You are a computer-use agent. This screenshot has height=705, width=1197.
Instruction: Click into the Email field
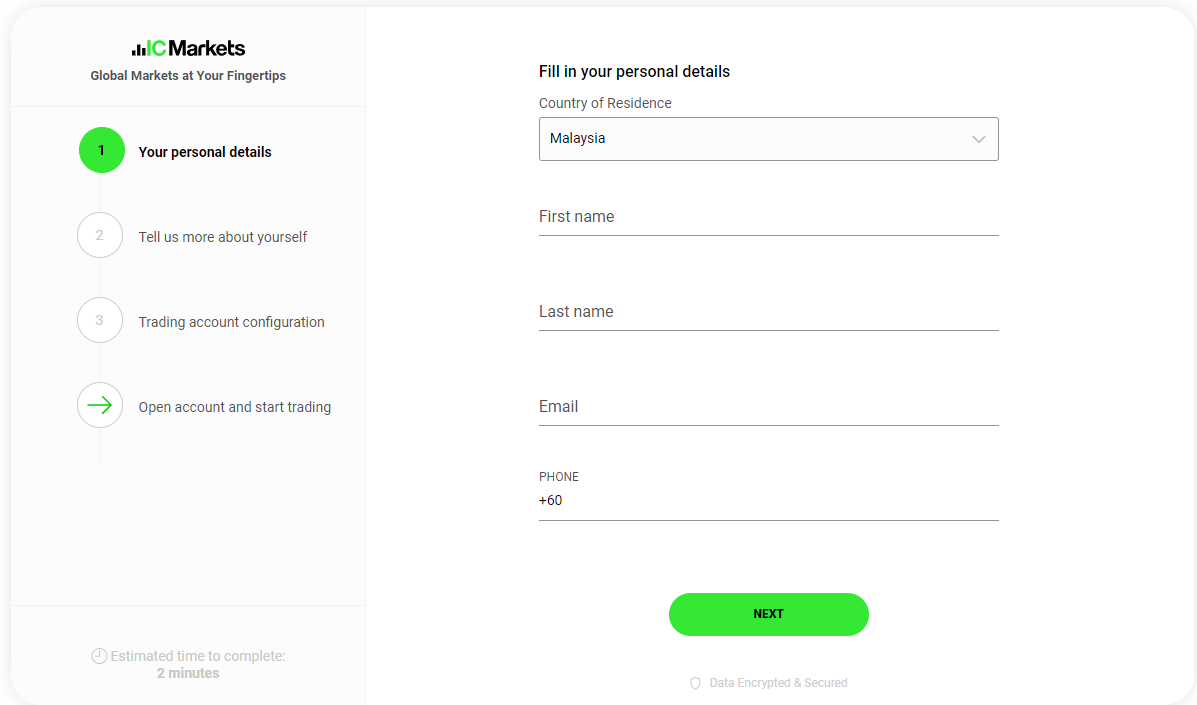pos(769,407)
